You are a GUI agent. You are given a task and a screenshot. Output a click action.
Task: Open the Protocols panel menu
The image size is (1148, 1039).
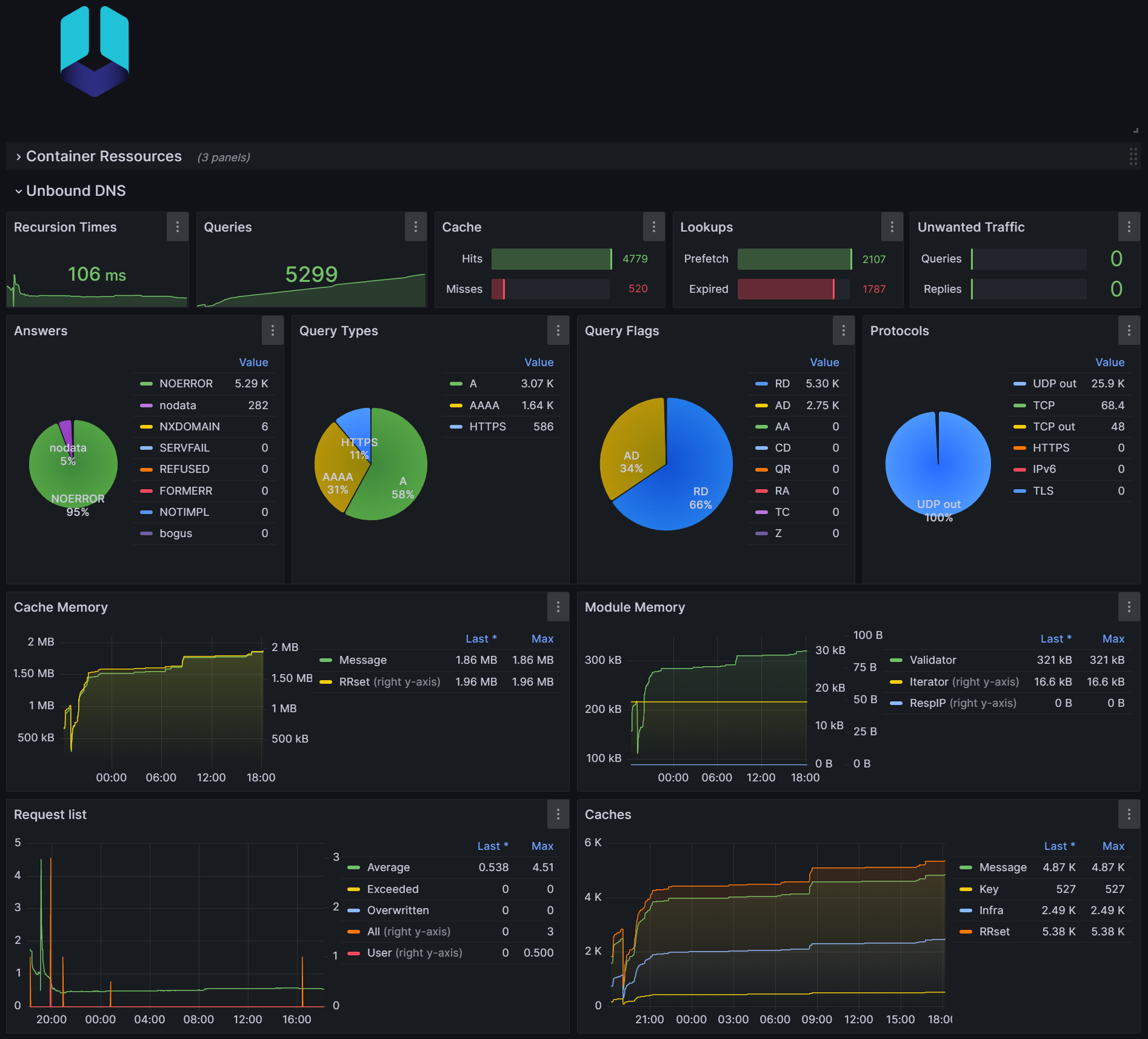(1129, 330)
